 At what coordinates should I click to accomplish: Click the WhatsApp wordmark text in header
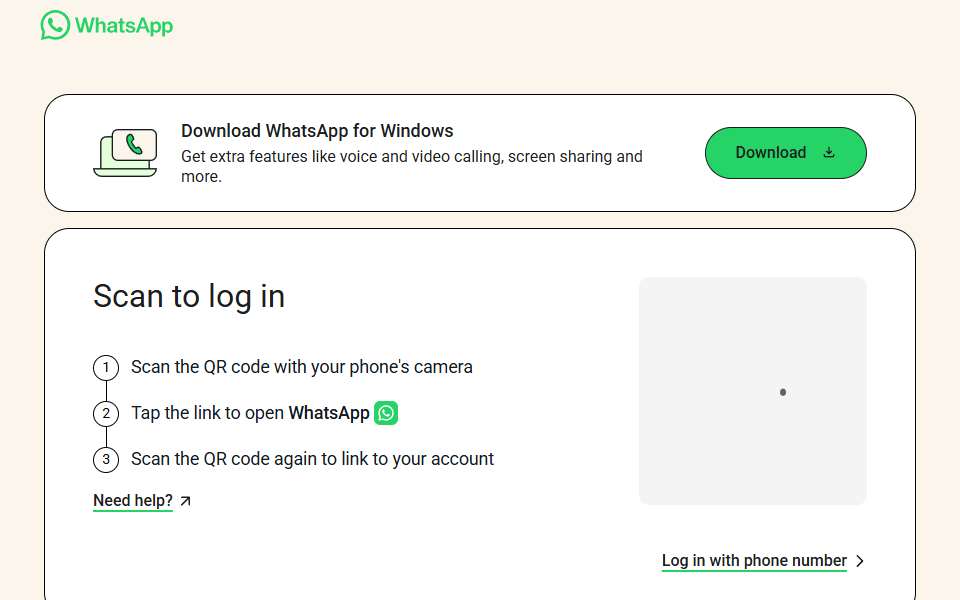pos(124,26)
